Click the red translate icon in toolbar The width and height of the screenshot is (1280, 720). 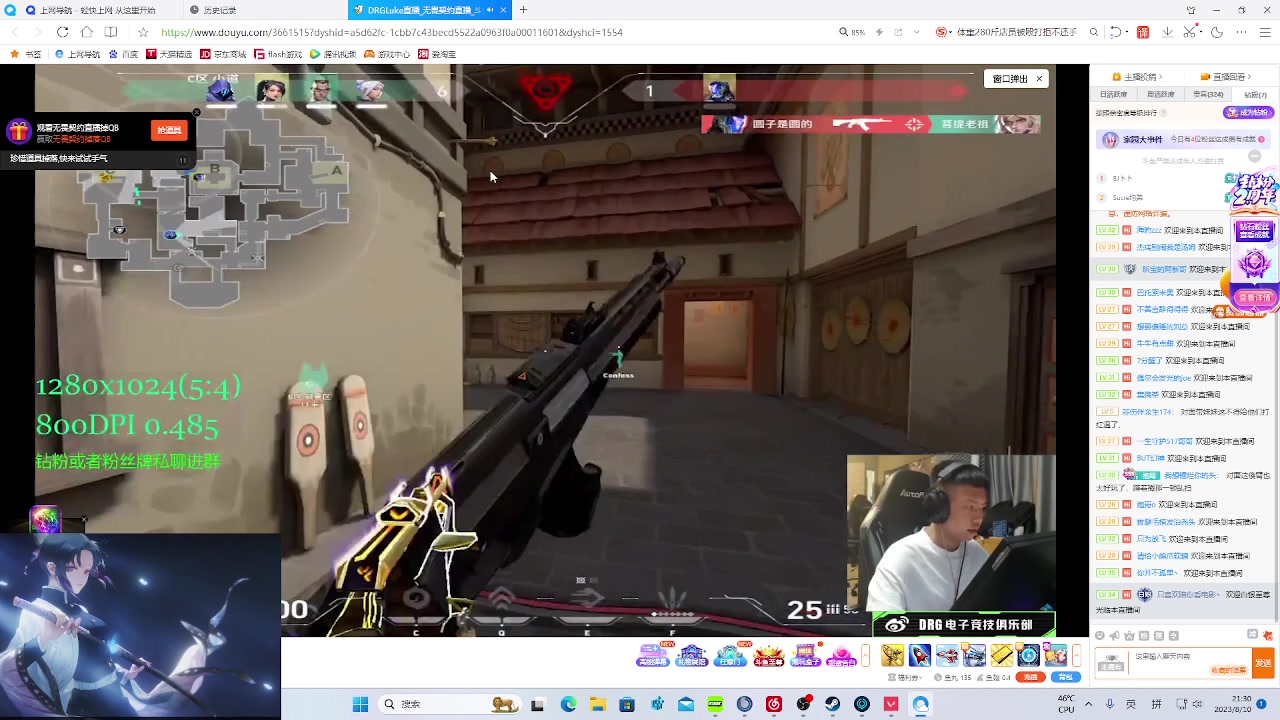[x=1143, y=32]
